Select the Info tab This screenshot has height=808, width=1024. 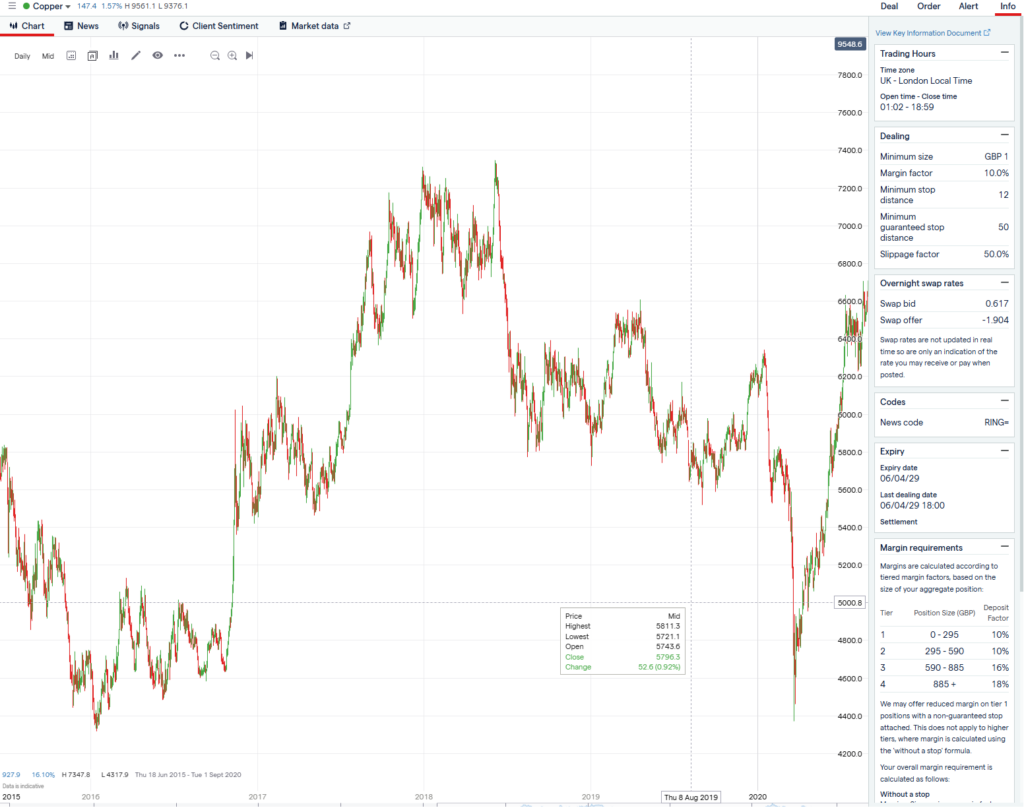click(1008, 6)
